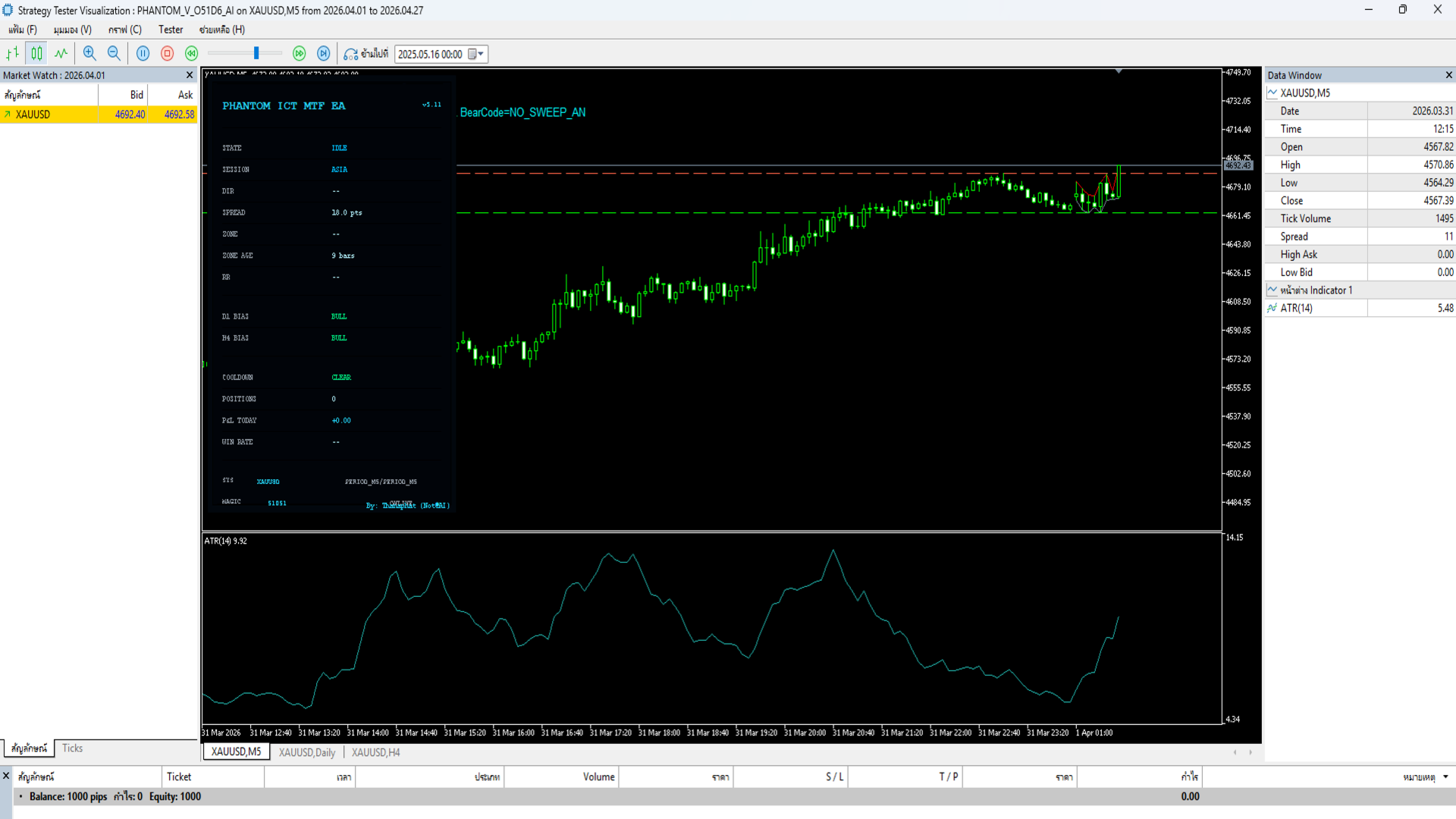Slow down playback with rewind icon
Screen dimensions: 1456x819
click(x=192, y=54)
